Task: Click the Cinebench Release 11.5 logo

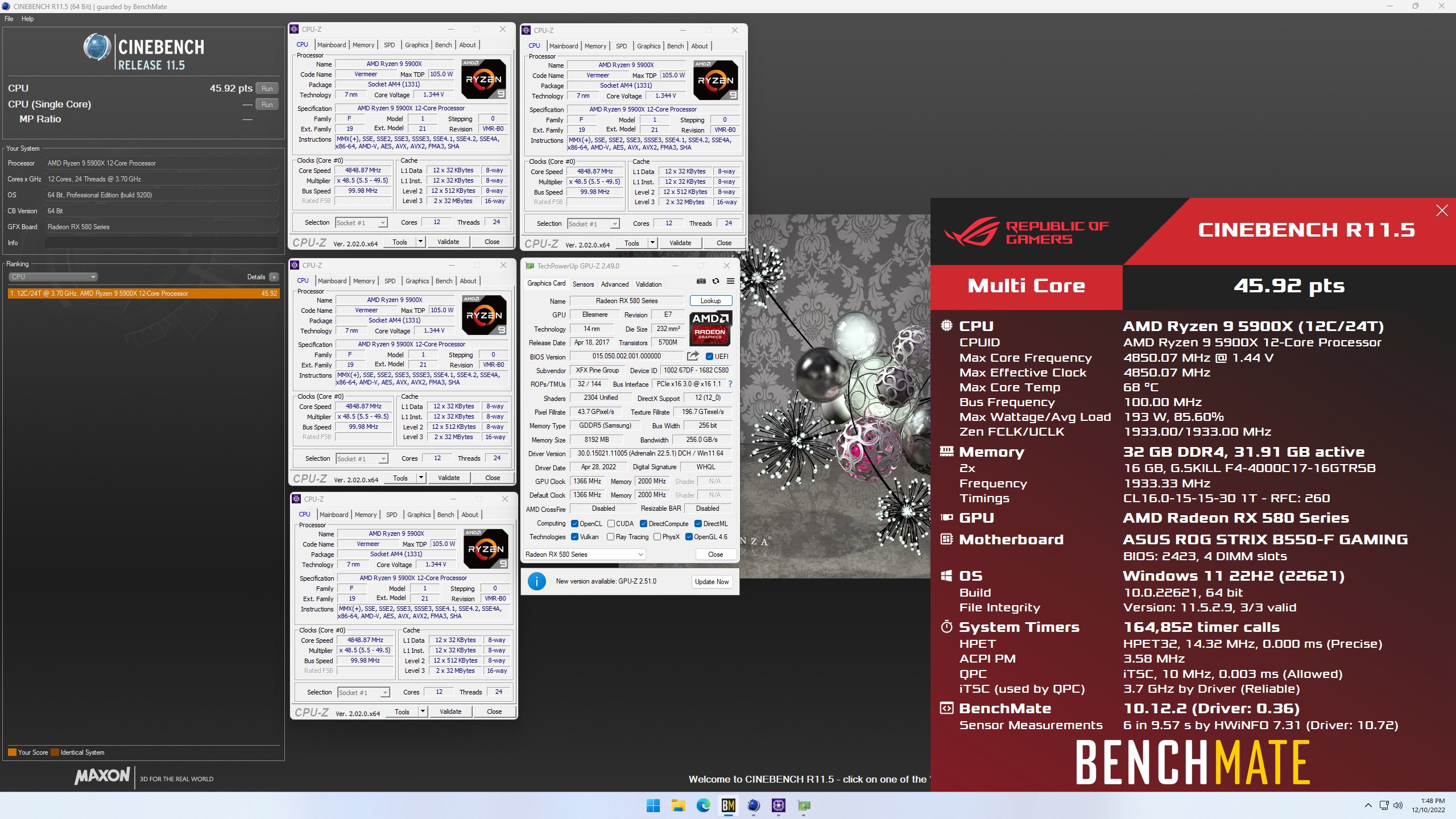Action: coord(144,53)
